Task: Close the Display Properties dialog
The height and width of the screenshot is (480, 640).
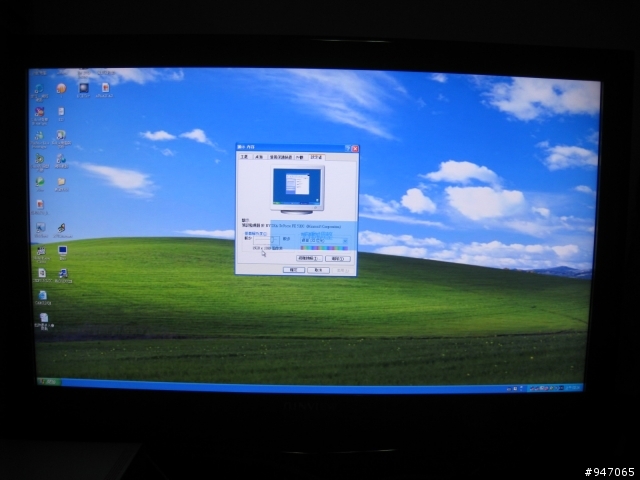Action: tap(355, 149)
